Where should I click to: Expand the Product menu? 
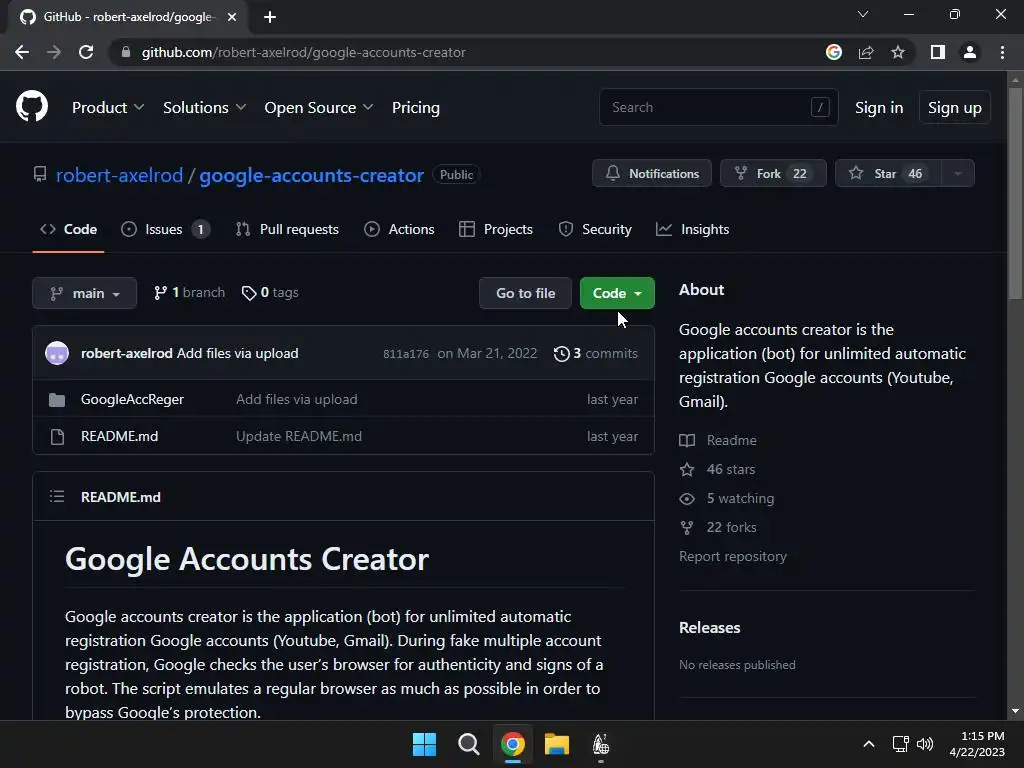click(108, 108)
